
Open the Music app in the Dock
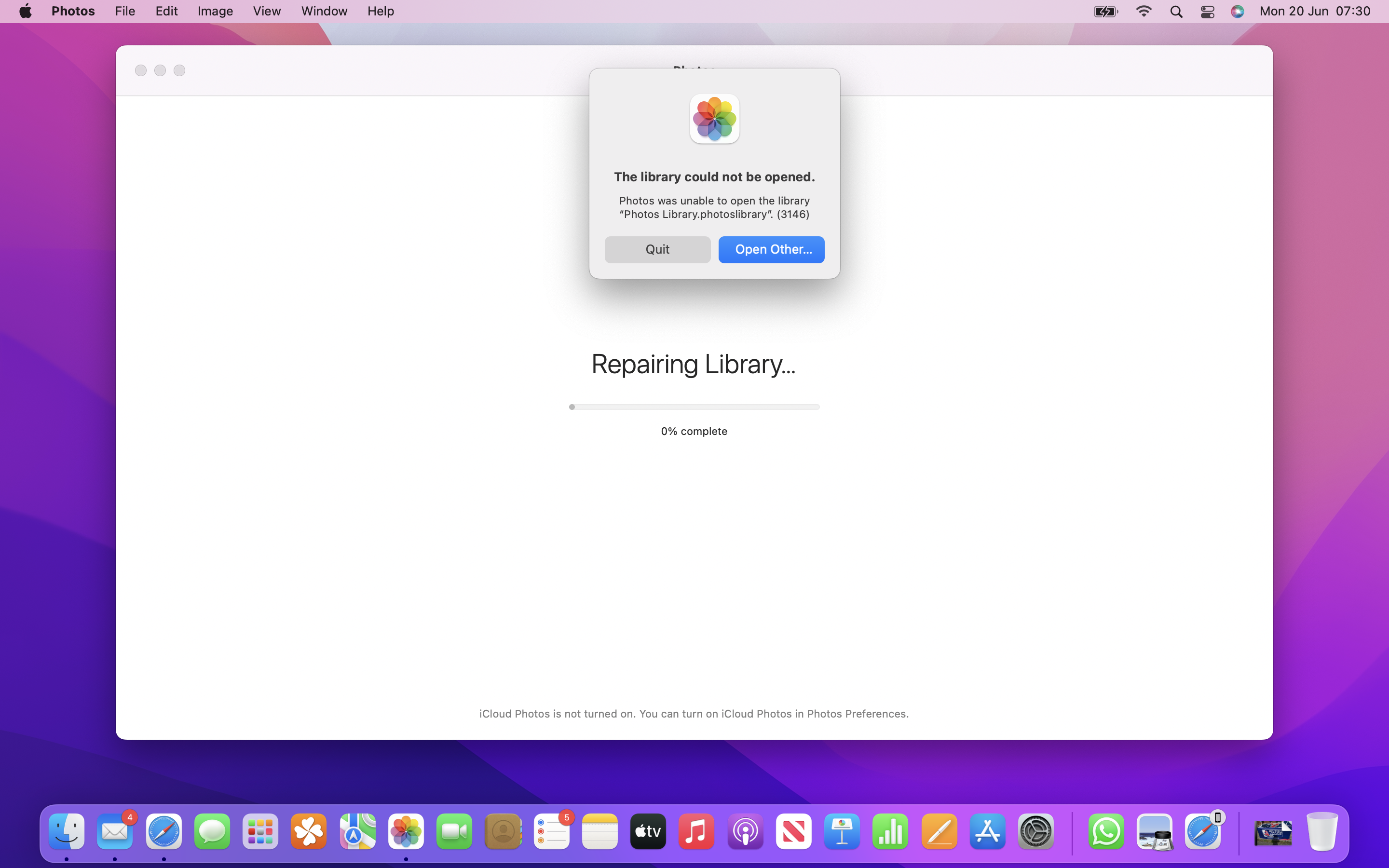pyautogui.click(x=696, y=831)
